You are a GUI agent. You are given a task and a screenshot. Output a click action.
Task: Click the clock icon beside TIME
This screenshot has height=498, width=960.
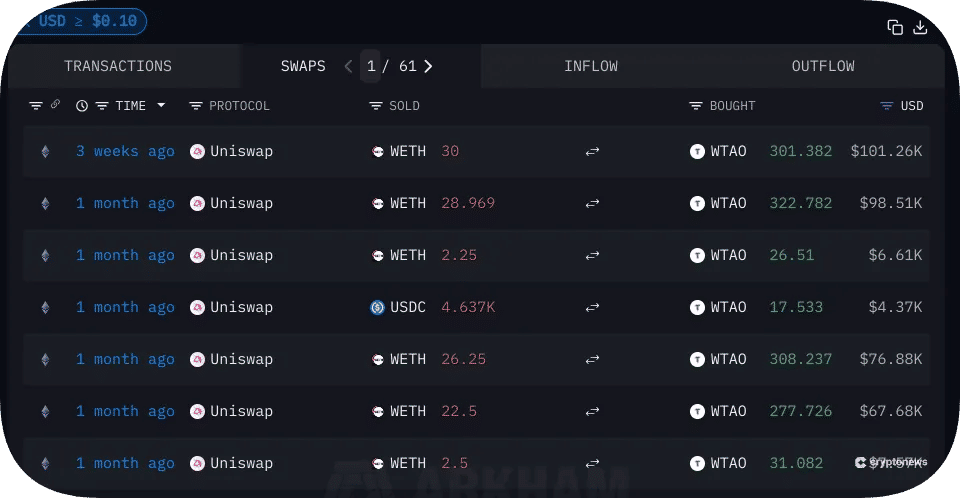(81, 106)
